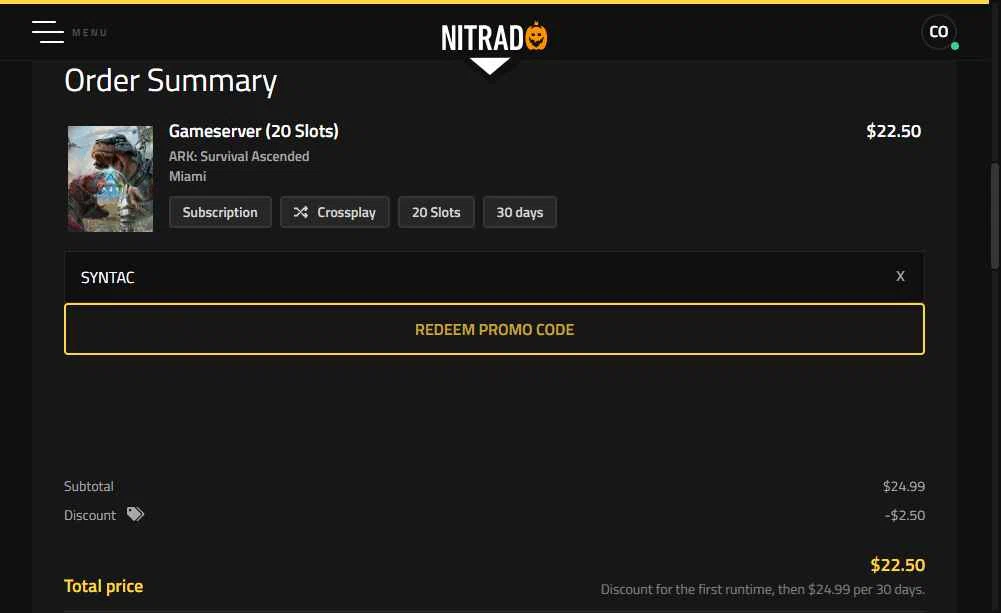Click the yellow total price $22.50
The width and height of the screenshot is (1001, 613).
coord(898,564)
